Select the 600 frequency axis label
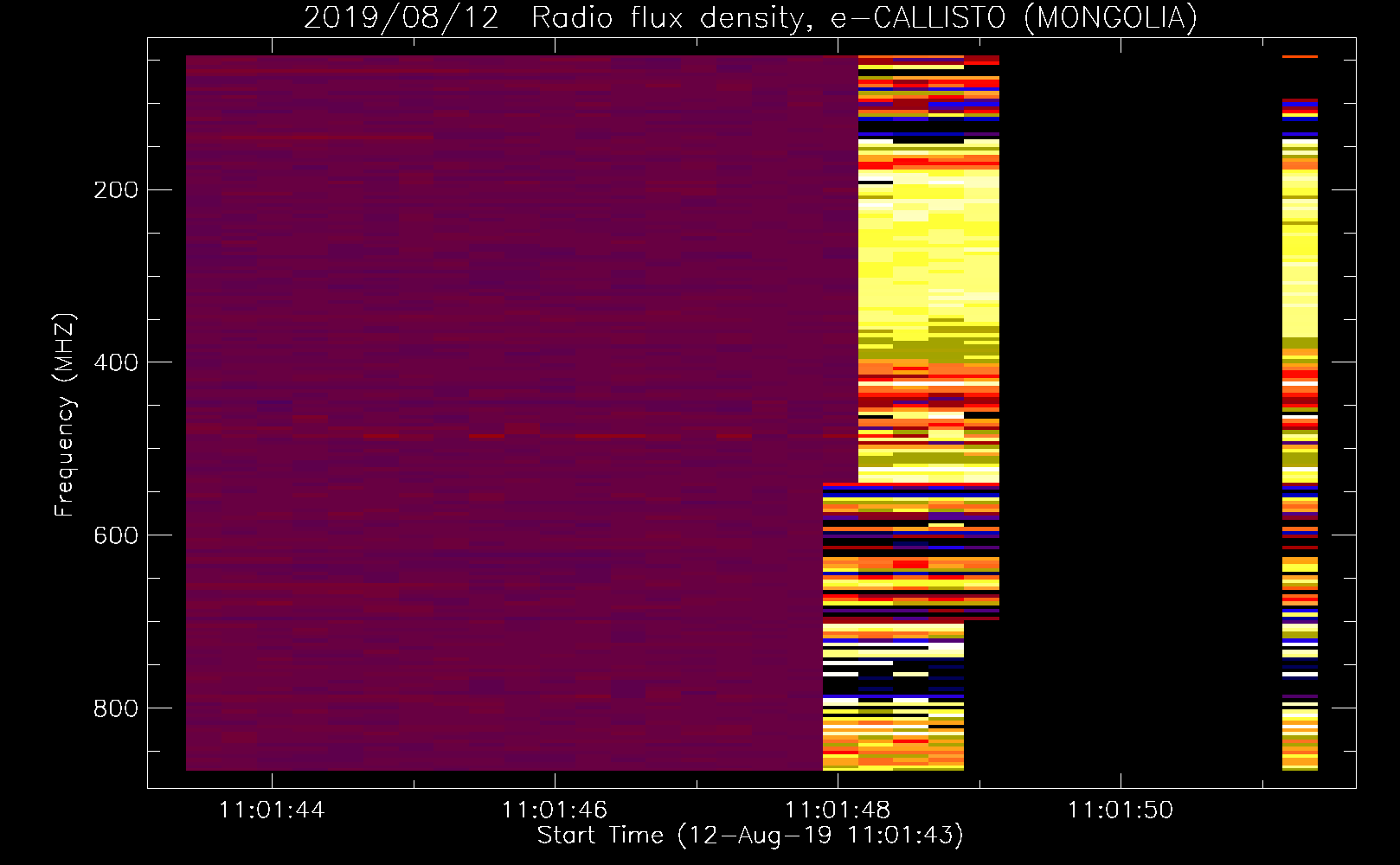The image size is (1400, 865). pos(115,536)
